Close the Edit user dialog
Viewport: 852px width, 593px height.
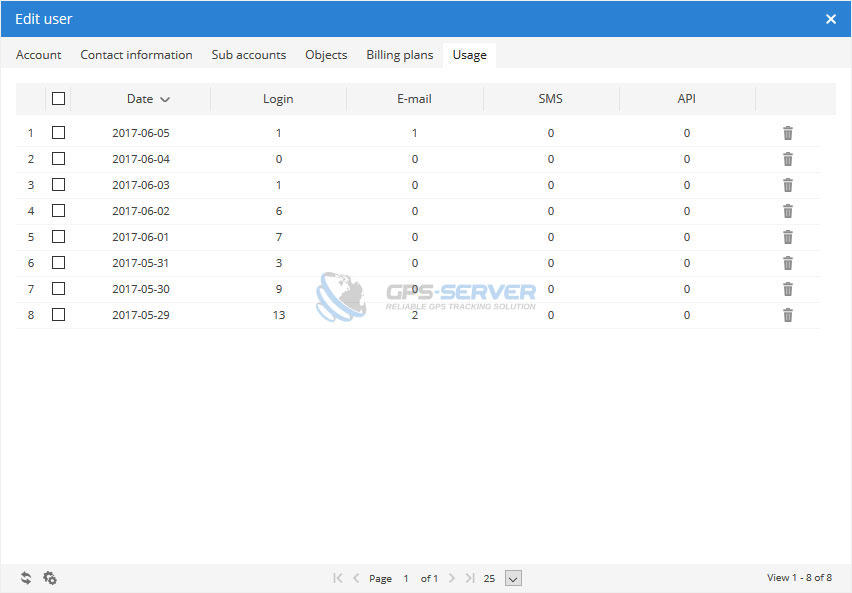(x=830, y=19)
